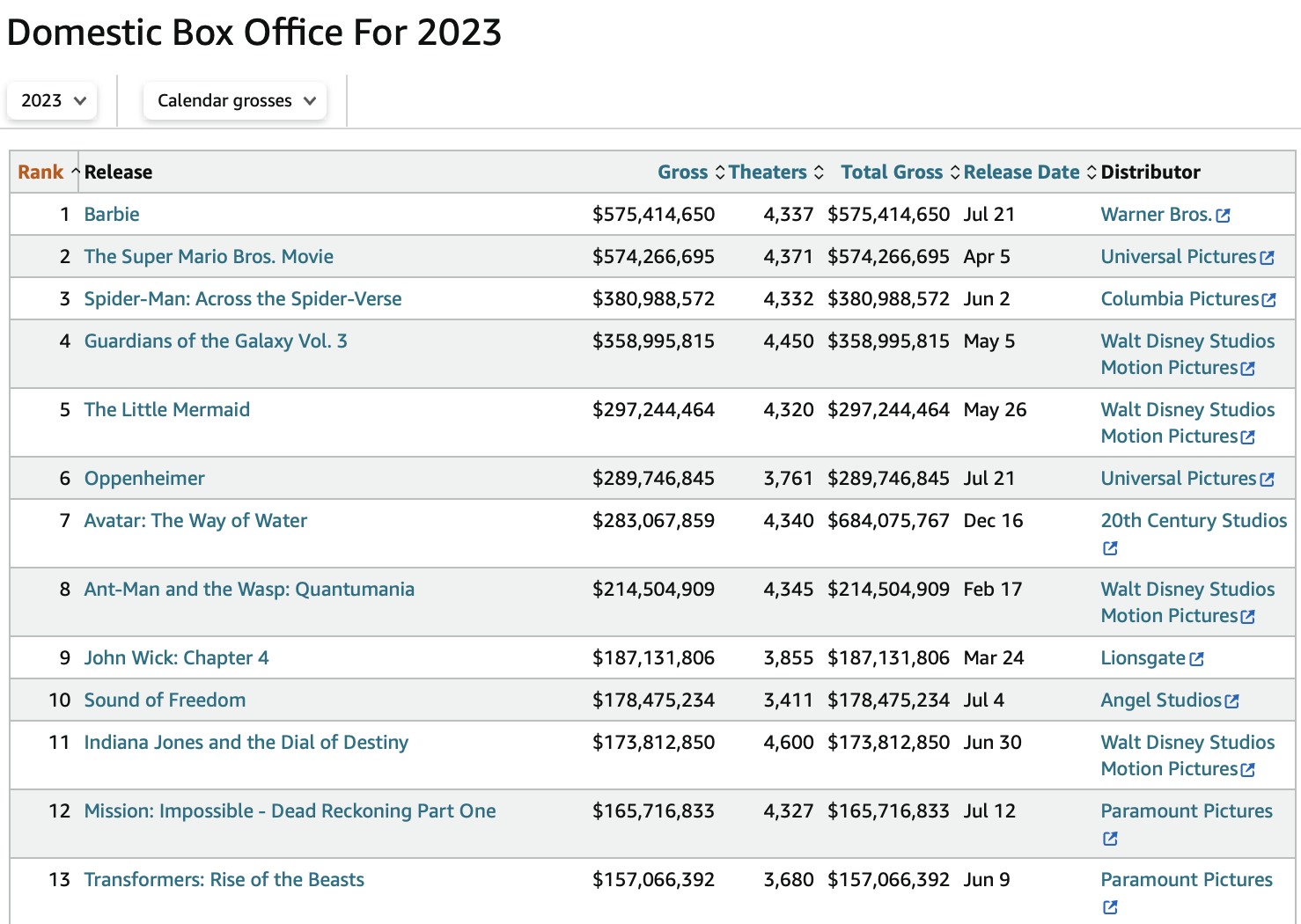1301x924 pixels.
Task: Click Walt Disney Studios link in Little Mermaid row
Action: pos(1187,422)
